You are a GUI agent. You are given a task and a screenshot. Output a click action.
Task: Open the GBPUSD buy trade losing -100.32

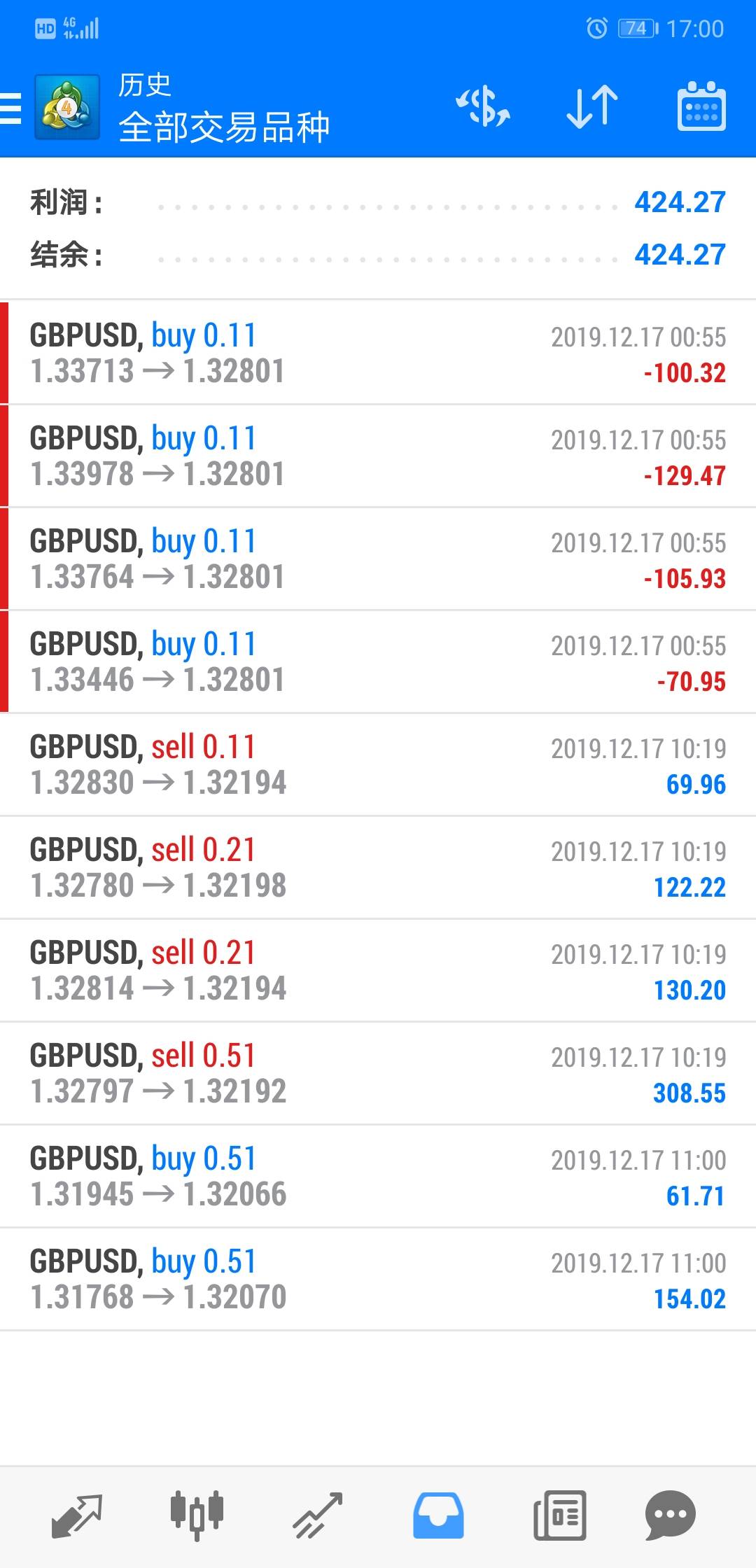378,353
